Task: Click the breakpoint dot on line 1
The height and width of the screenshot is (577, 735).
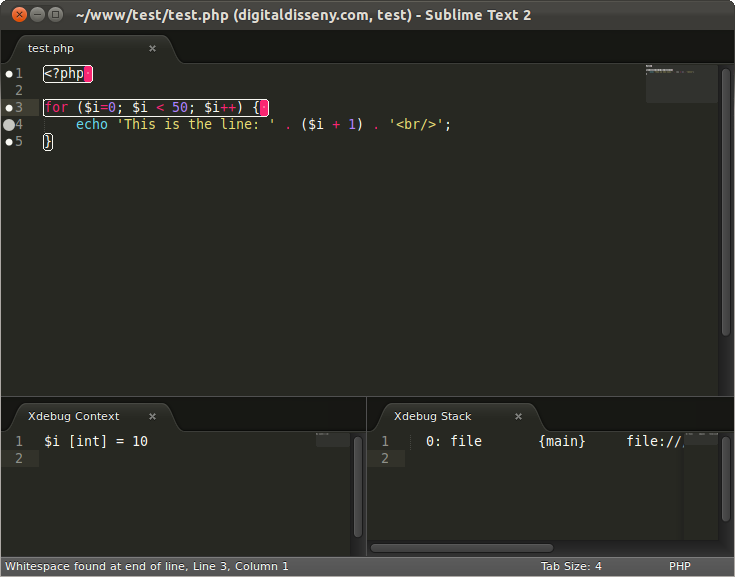Action: pos(9,74)
